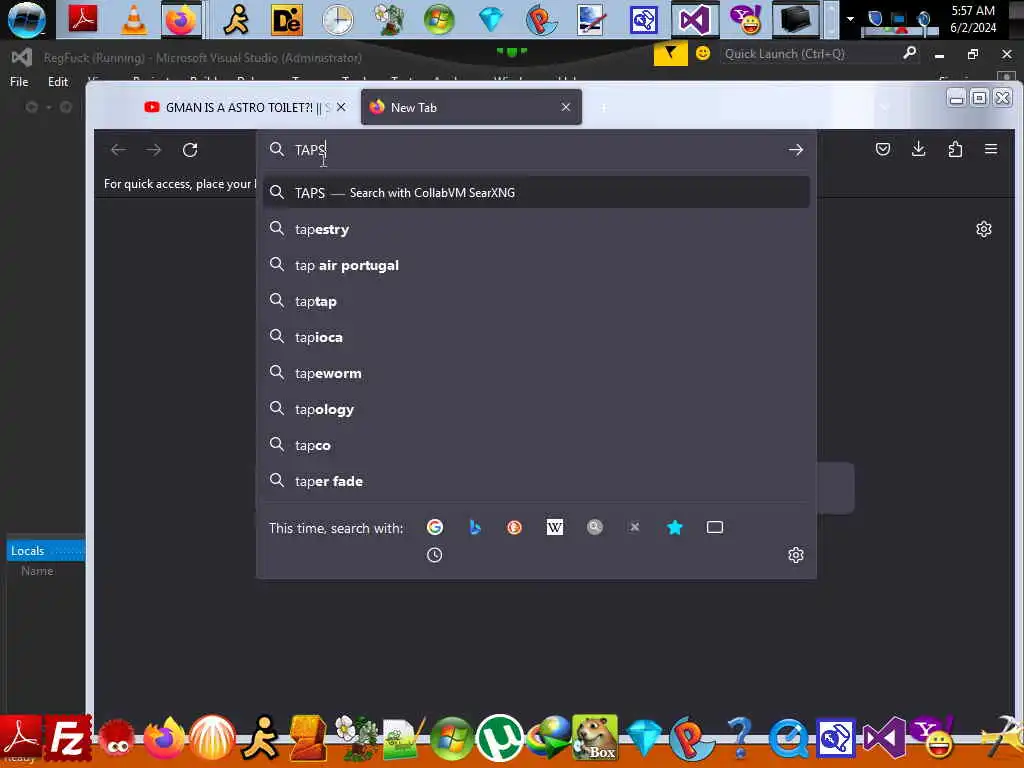Image resolution: width=1024 pixels, height=768 pixels.
Task: Reload the current Firefox page
Action: coord(190,150)
